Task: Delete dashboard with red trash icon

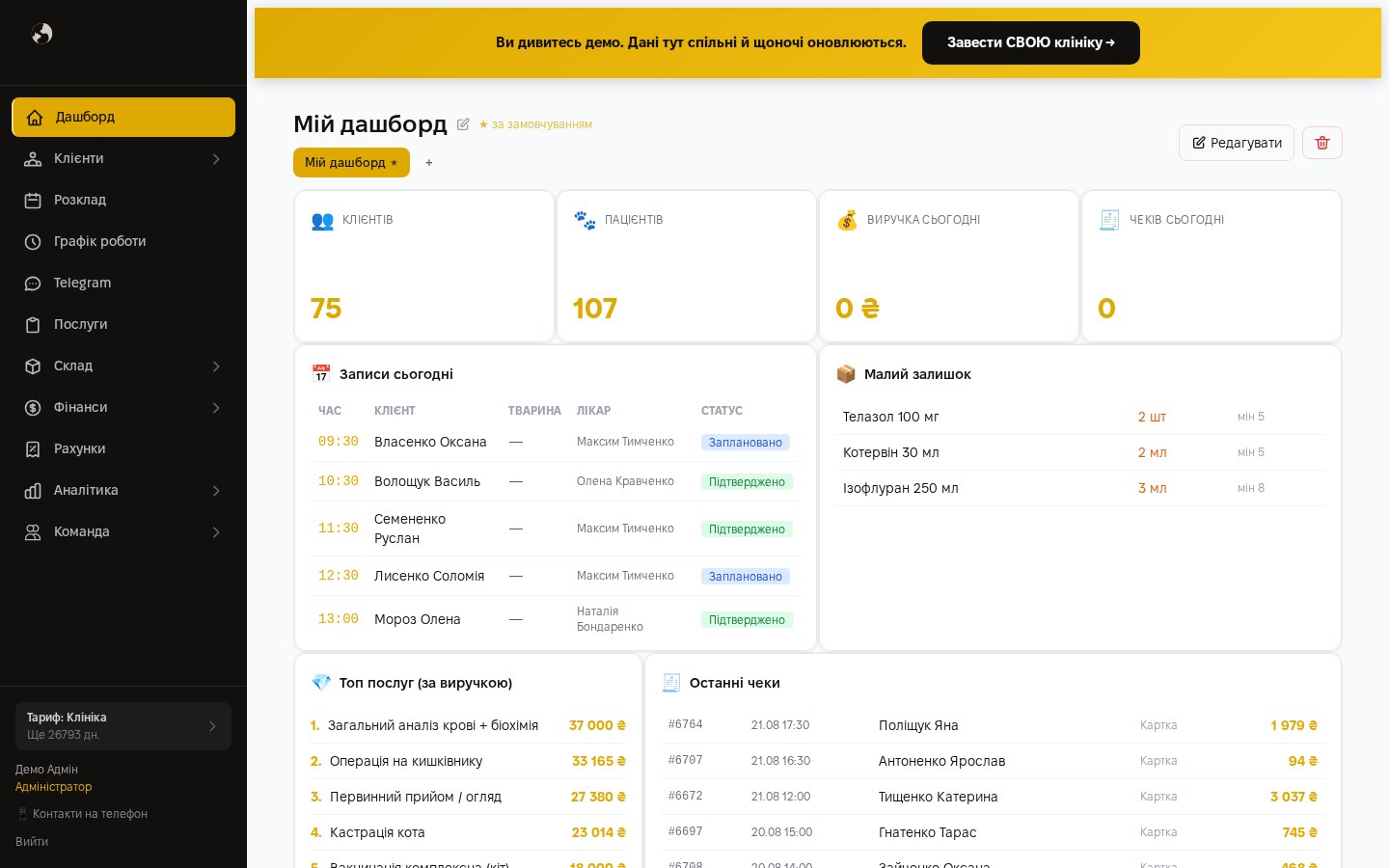Action: click(x=1322, y=143)
